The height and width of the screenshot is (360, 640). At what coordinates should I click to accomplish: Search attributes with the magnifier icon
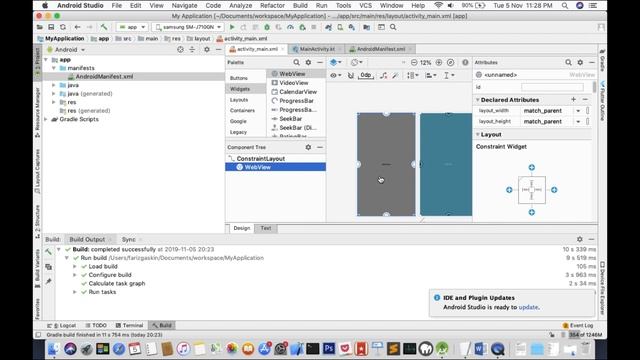tap(568, 62)
